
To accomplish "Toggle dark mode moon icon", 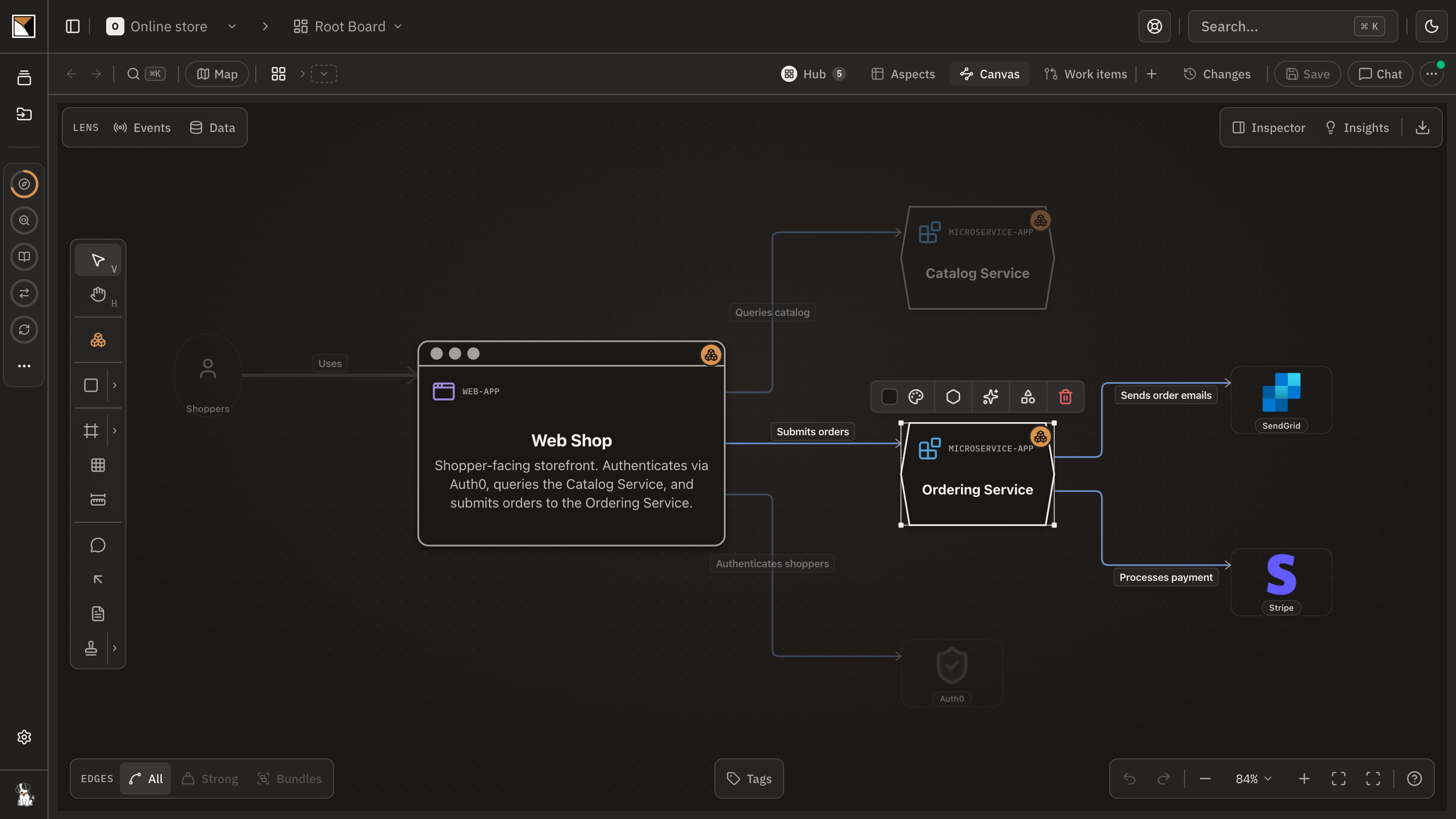I will [1431, 27].
